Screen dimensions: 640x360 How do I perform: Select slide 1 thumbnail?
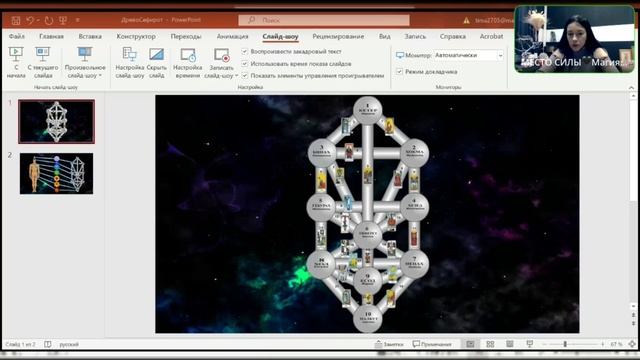[57, 122]
